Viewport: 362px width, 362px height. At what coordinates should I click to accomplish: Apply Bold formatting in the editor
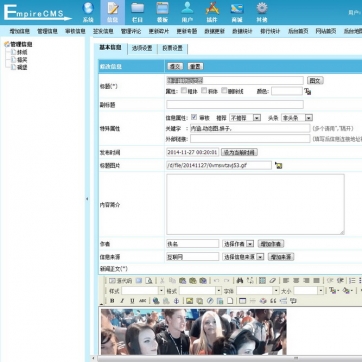click(x=112, y=301)
